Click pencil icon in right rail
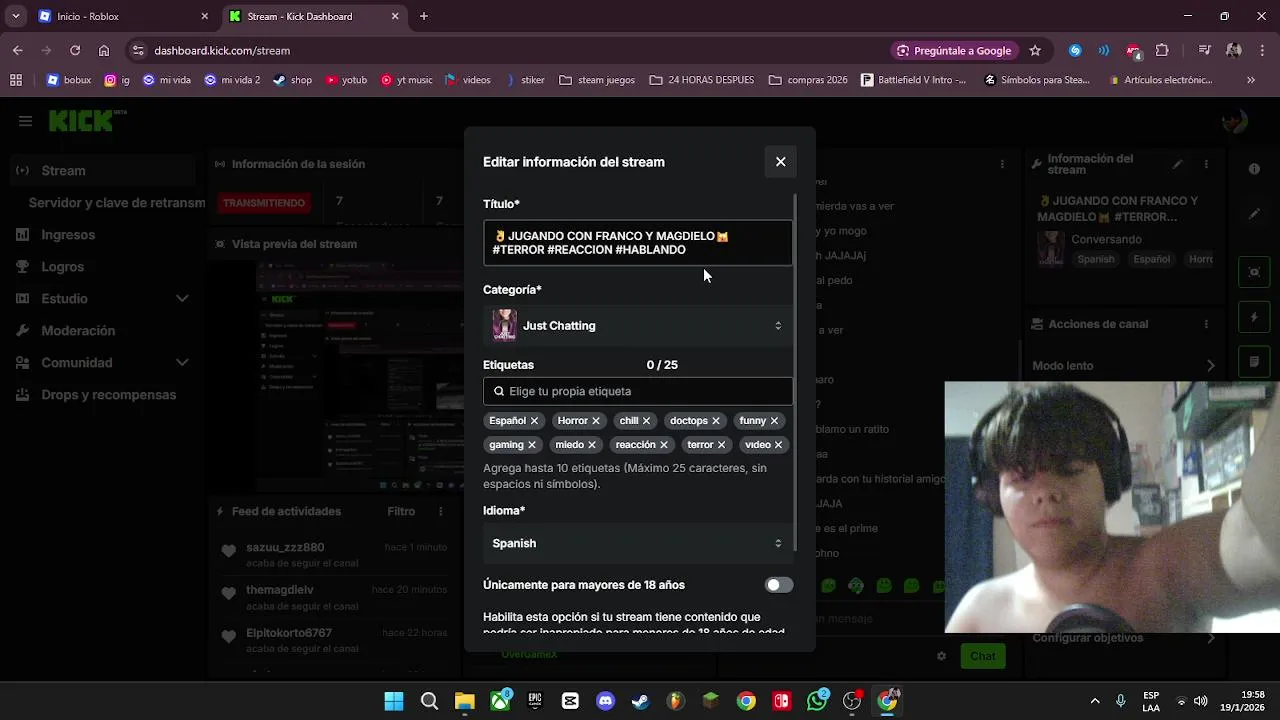This screenshot has height=720, width=1280. [1255, 213]
